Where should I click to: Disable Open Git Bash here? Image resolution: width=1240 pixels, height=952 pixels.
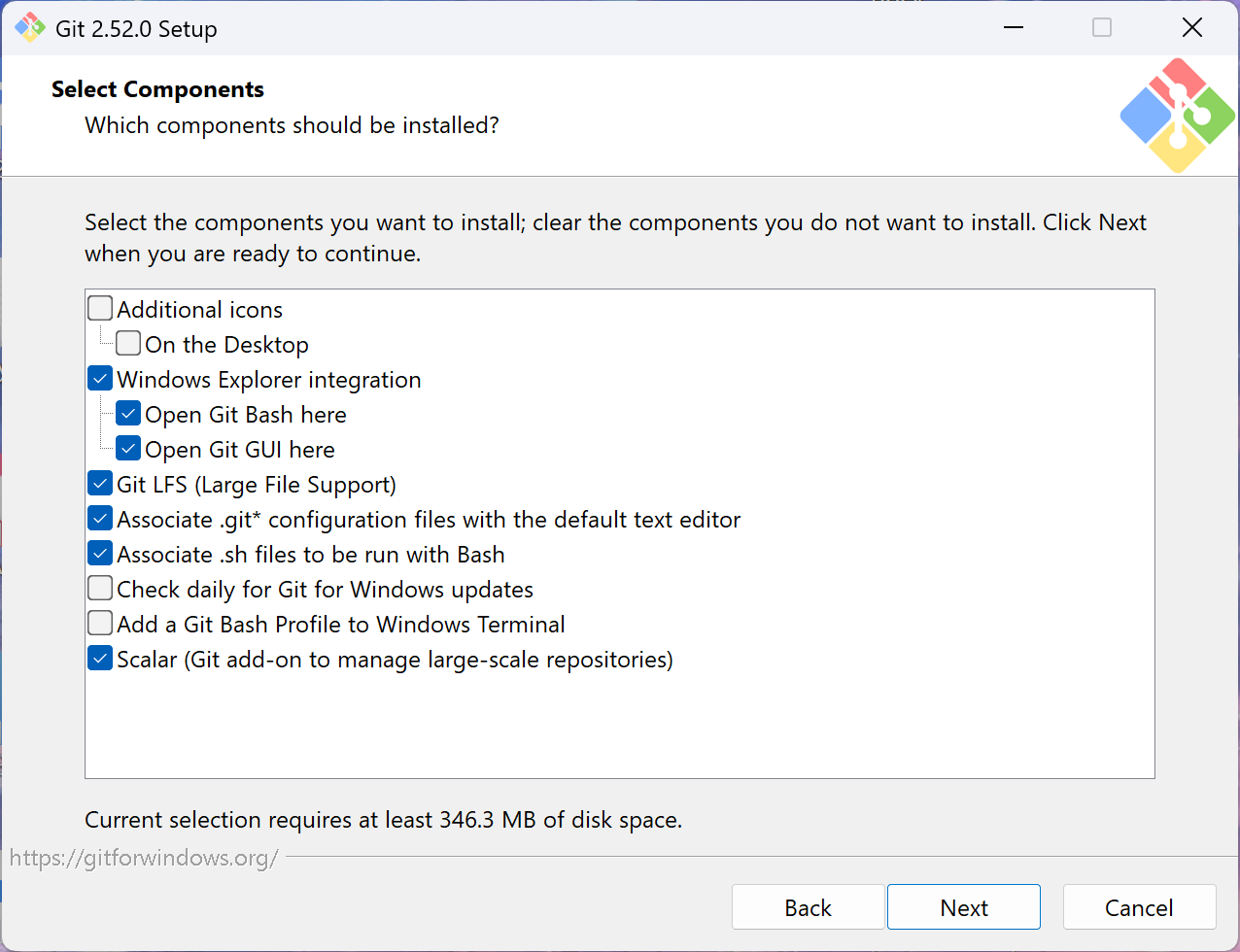(128, 414)
